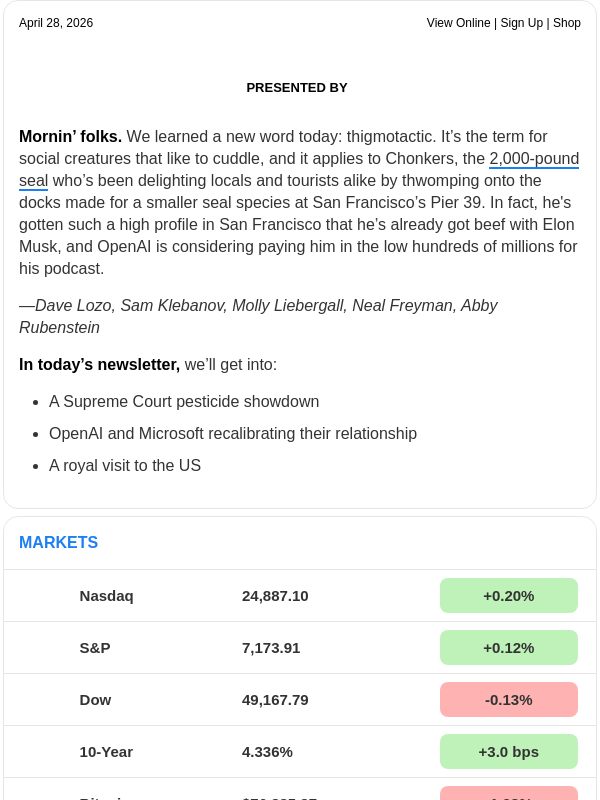Click the OpenAI and Microsoft bullet item
600x800 pixels.
click(233, 434)
